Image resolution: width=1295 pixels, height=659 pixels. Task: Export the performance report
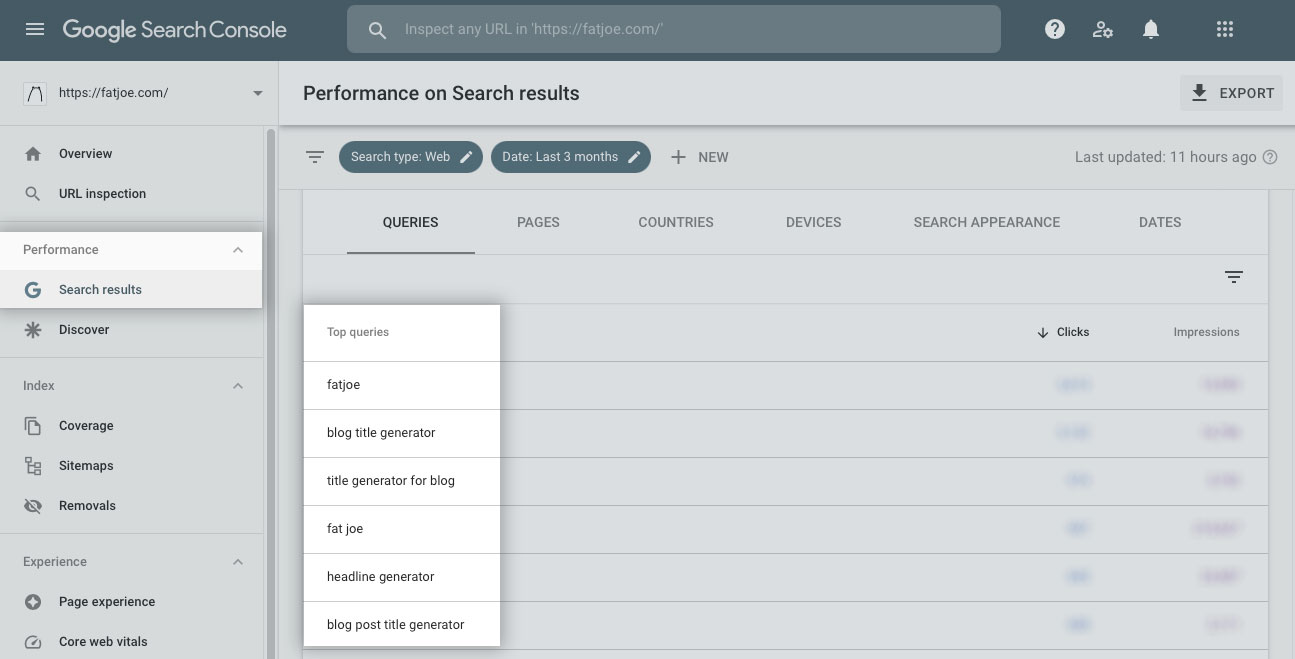pos(1231,92)
